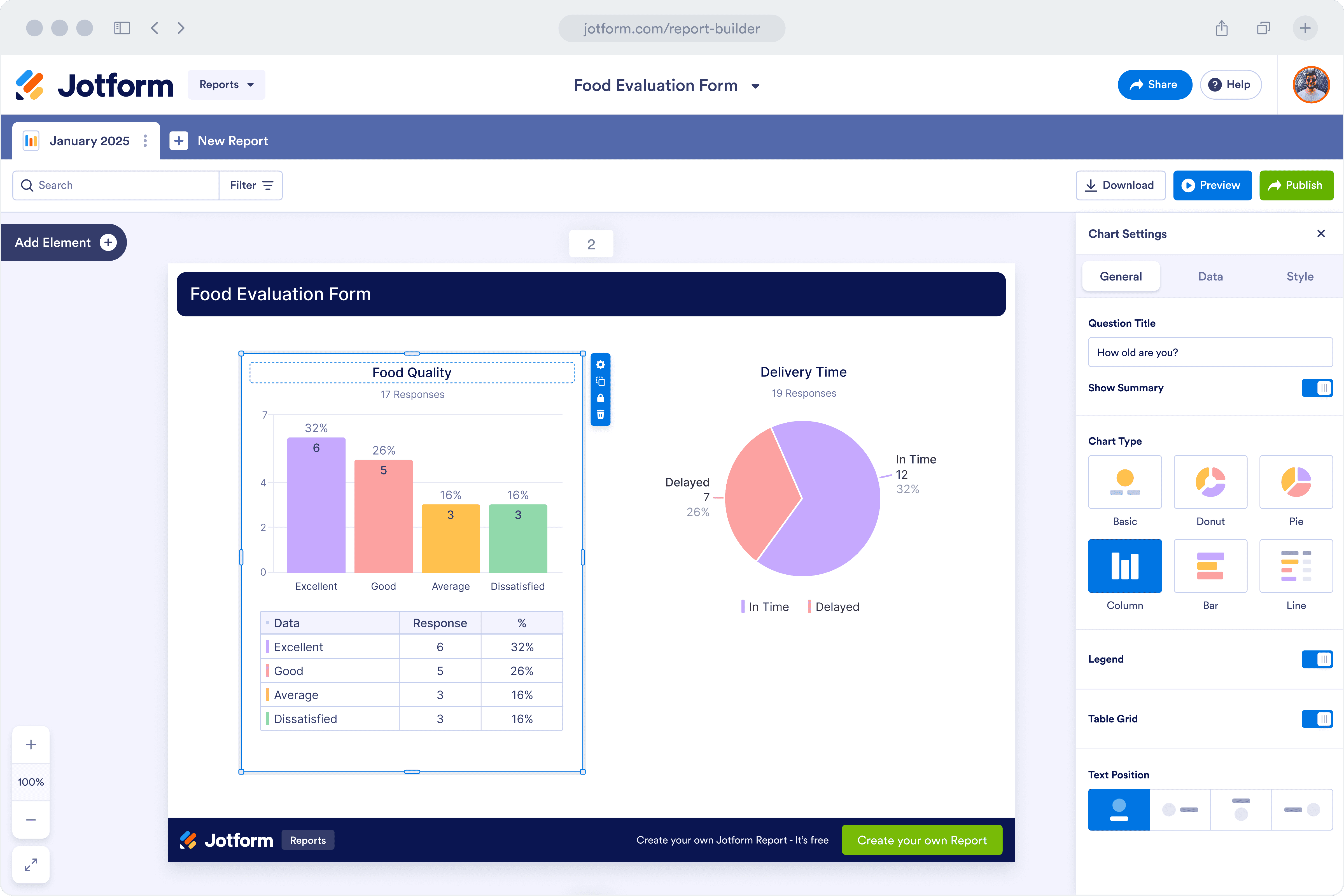Go forward in browser history
This screenshot has height=896, width=1344.
181,28
